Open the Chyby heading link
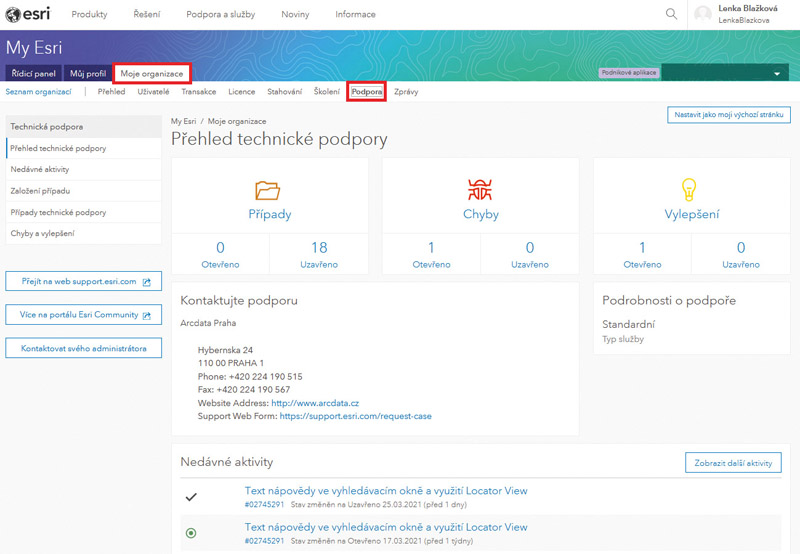The width and height of the screenshot is (800, 554). [481, 214]
